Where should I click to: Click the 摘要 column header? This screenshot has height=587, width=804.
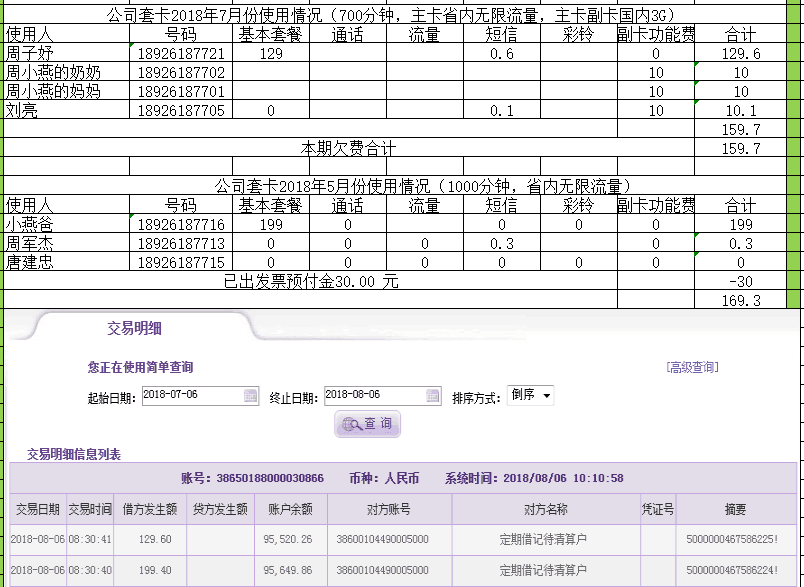click(x=735, y=509)
